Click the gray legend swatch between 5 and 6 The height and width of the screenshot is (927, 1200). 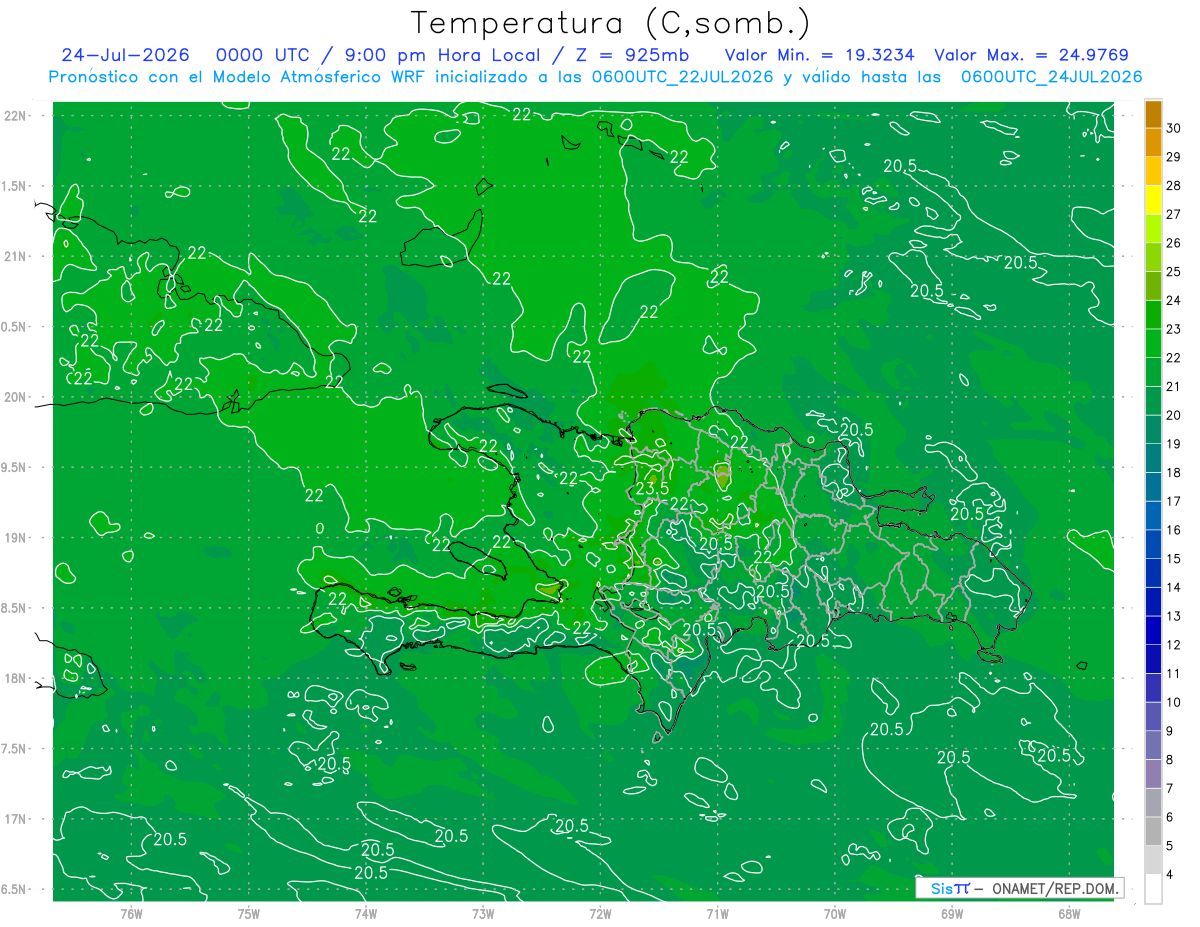point(1153,831)
